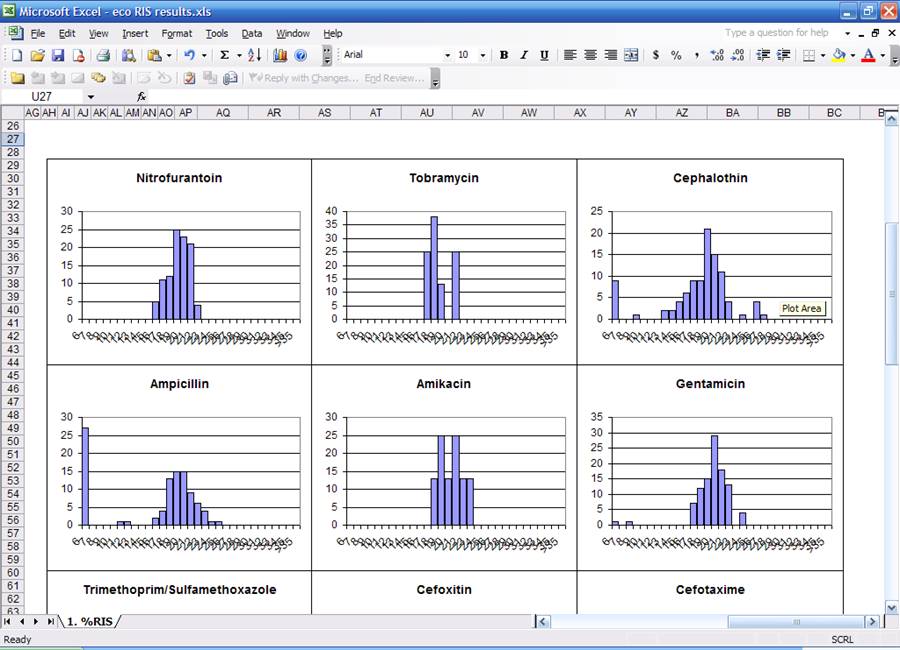Center align the cell text

pos(590,55)
